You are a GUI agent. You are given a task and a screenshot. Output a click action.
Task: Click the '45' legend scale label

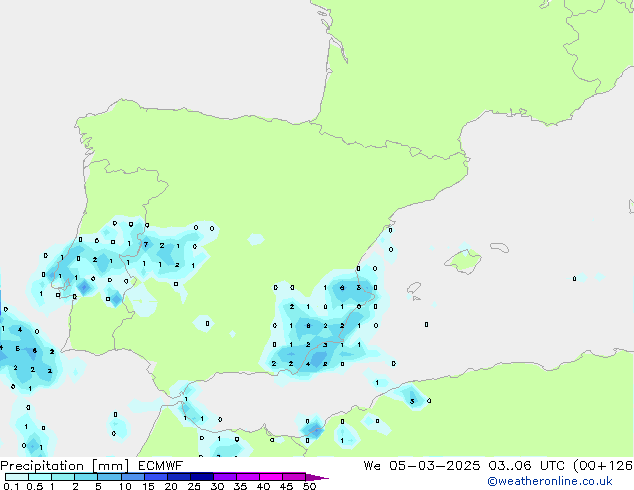[x=286, y=486]
